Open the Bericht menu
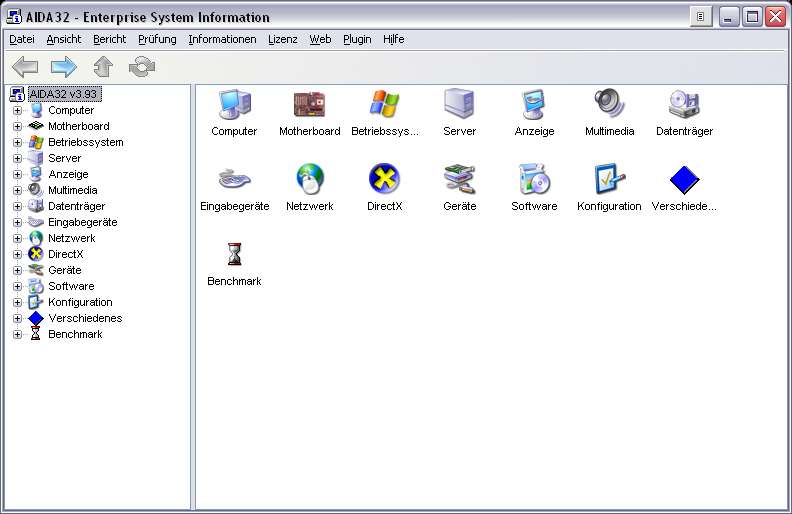This screenshot has height=514, width=792. 109,39
